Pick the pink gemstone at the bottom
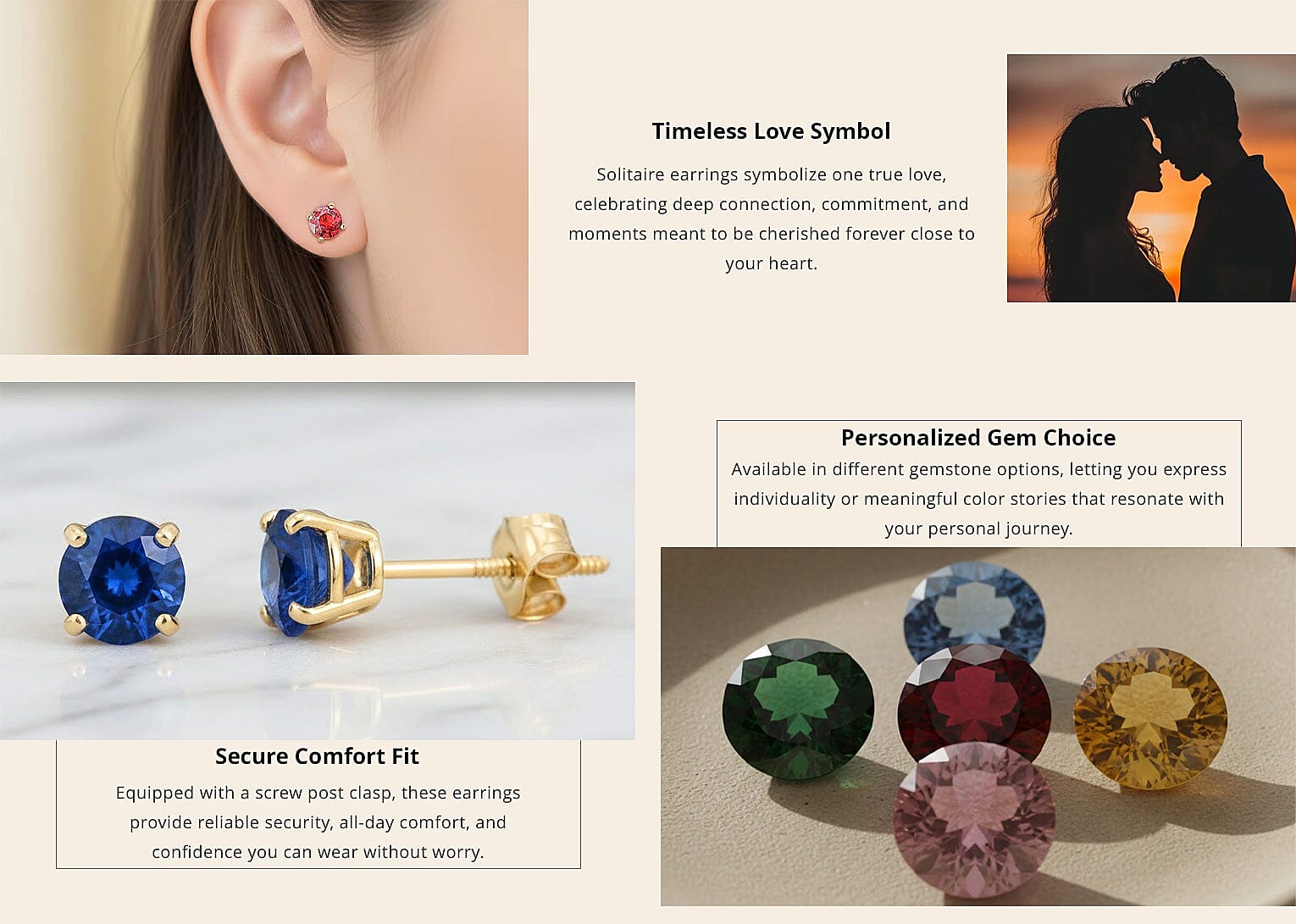 point(974,819)
